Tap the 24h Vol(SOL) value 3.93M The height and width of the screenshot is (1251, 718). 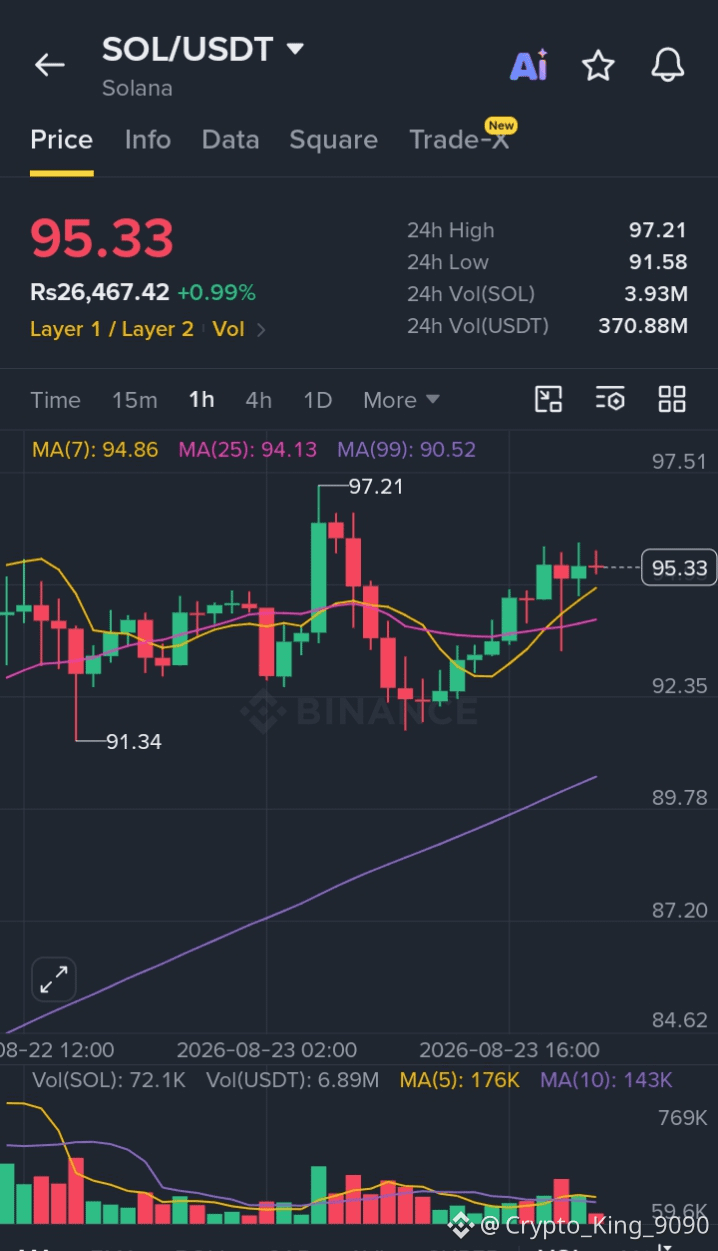point(654,294)
